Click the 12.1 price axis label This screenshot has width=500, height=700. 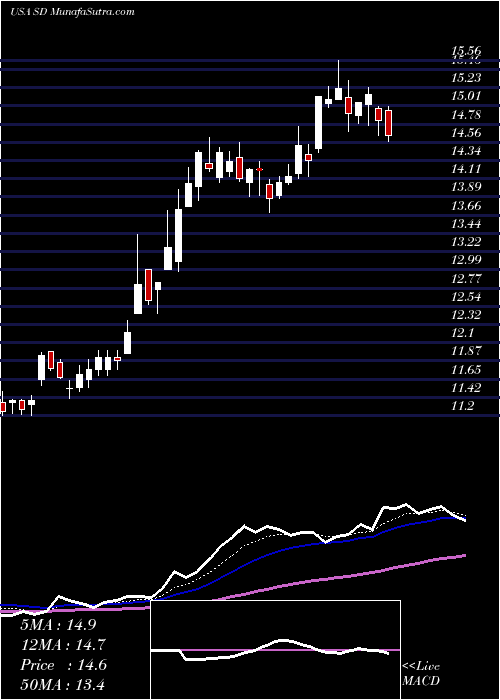464,333
